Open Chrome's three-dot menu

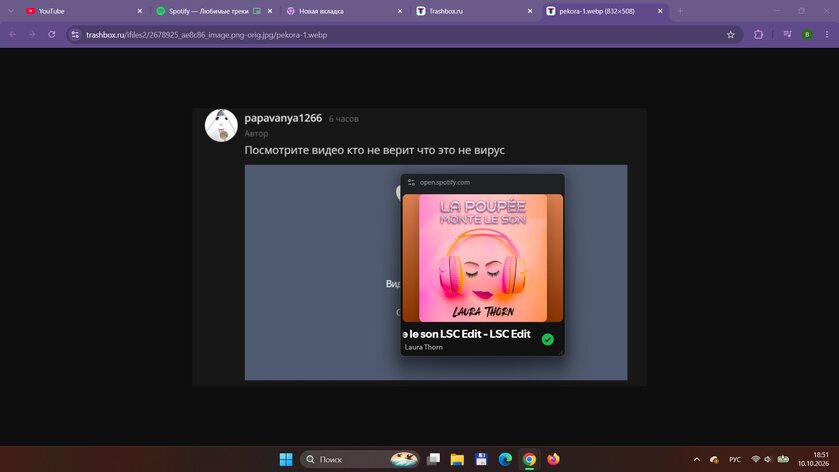(x=827, y=35)
